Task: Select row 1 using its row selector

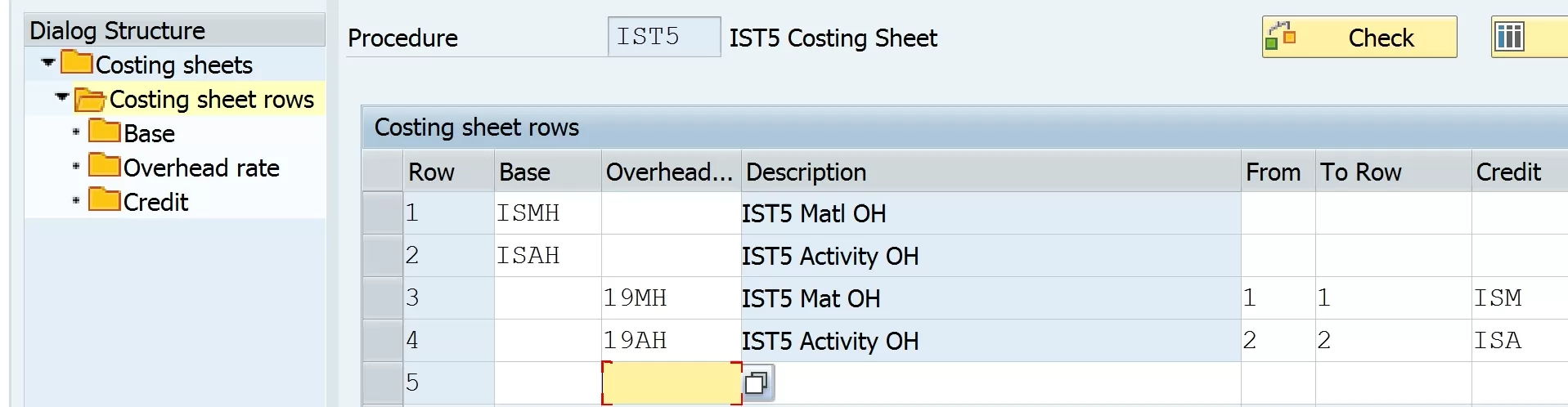Action: click(382, 213)
